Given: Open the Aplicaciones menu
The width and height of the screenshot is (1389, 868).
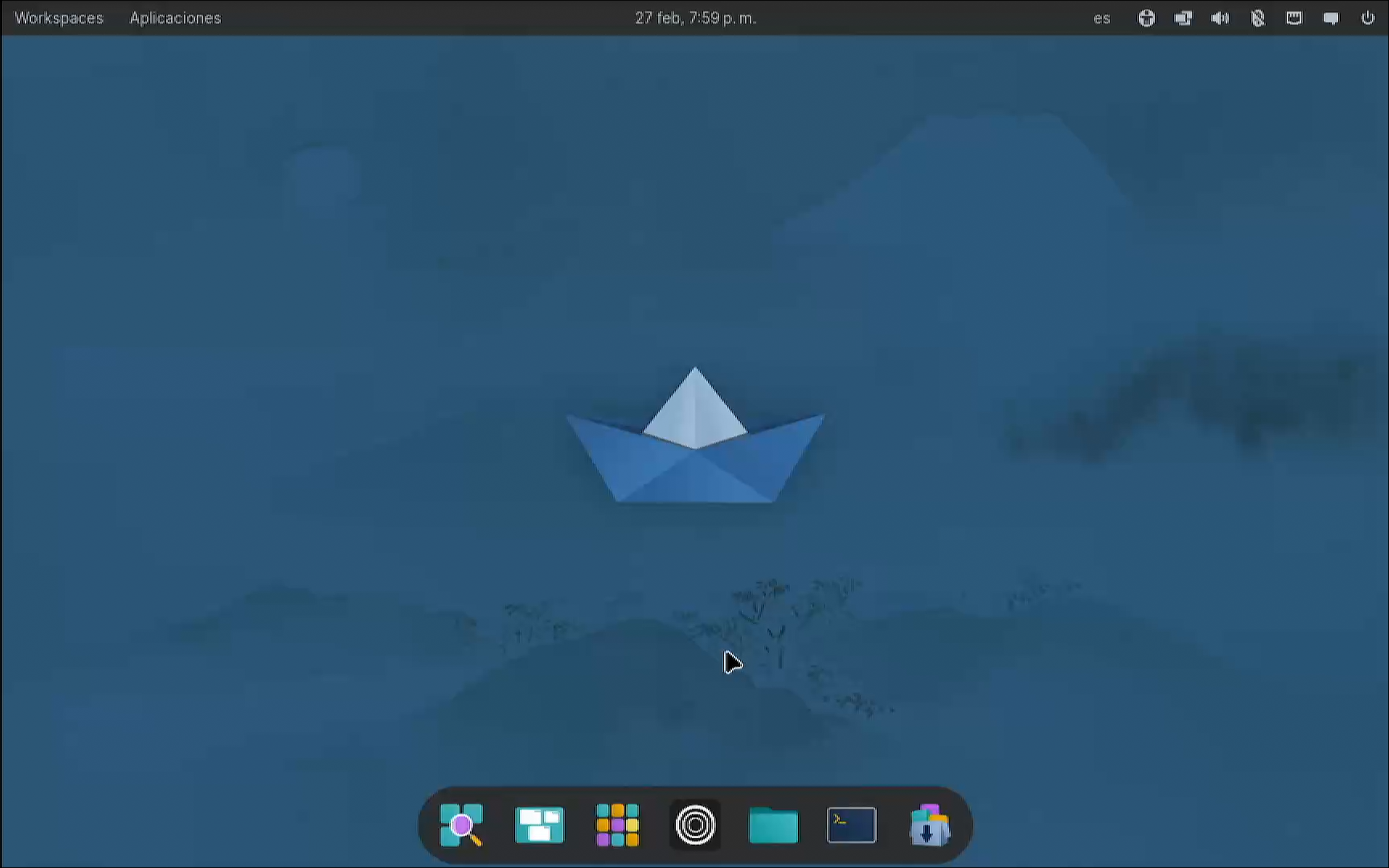Looking at the screenshot, I should point(175,18).
